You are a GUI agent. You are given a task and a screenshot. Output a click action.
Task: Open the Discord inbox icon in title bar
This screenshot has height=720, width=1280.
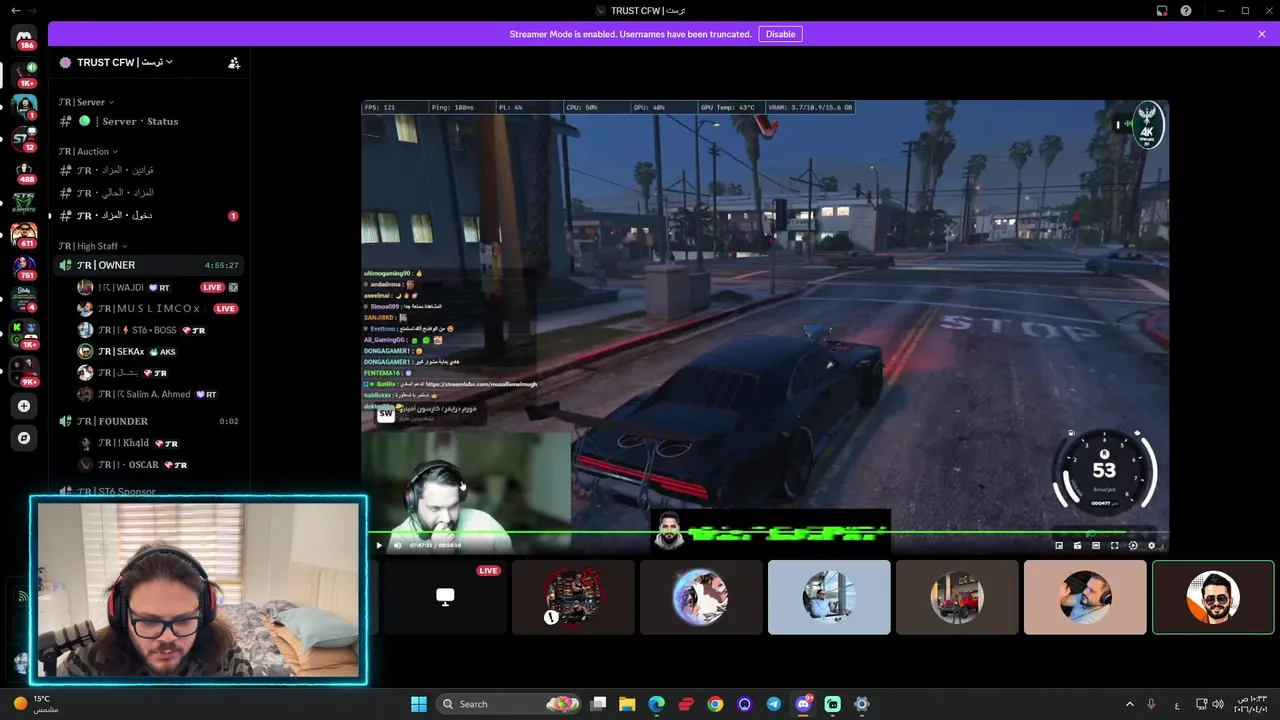pos(1162,10)
